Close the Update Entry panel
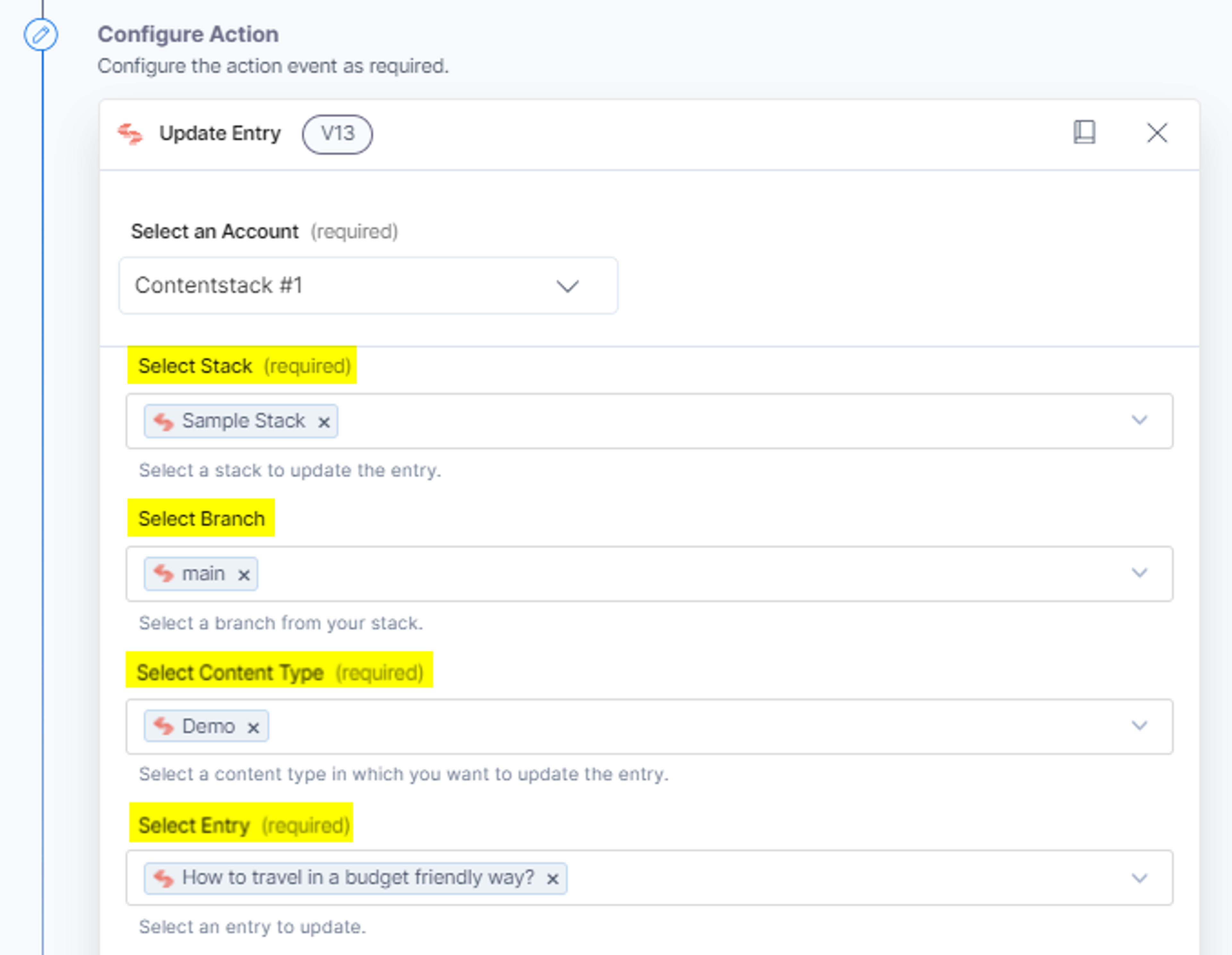This screenshot has width=1232, height=955. click(1157, 133)
